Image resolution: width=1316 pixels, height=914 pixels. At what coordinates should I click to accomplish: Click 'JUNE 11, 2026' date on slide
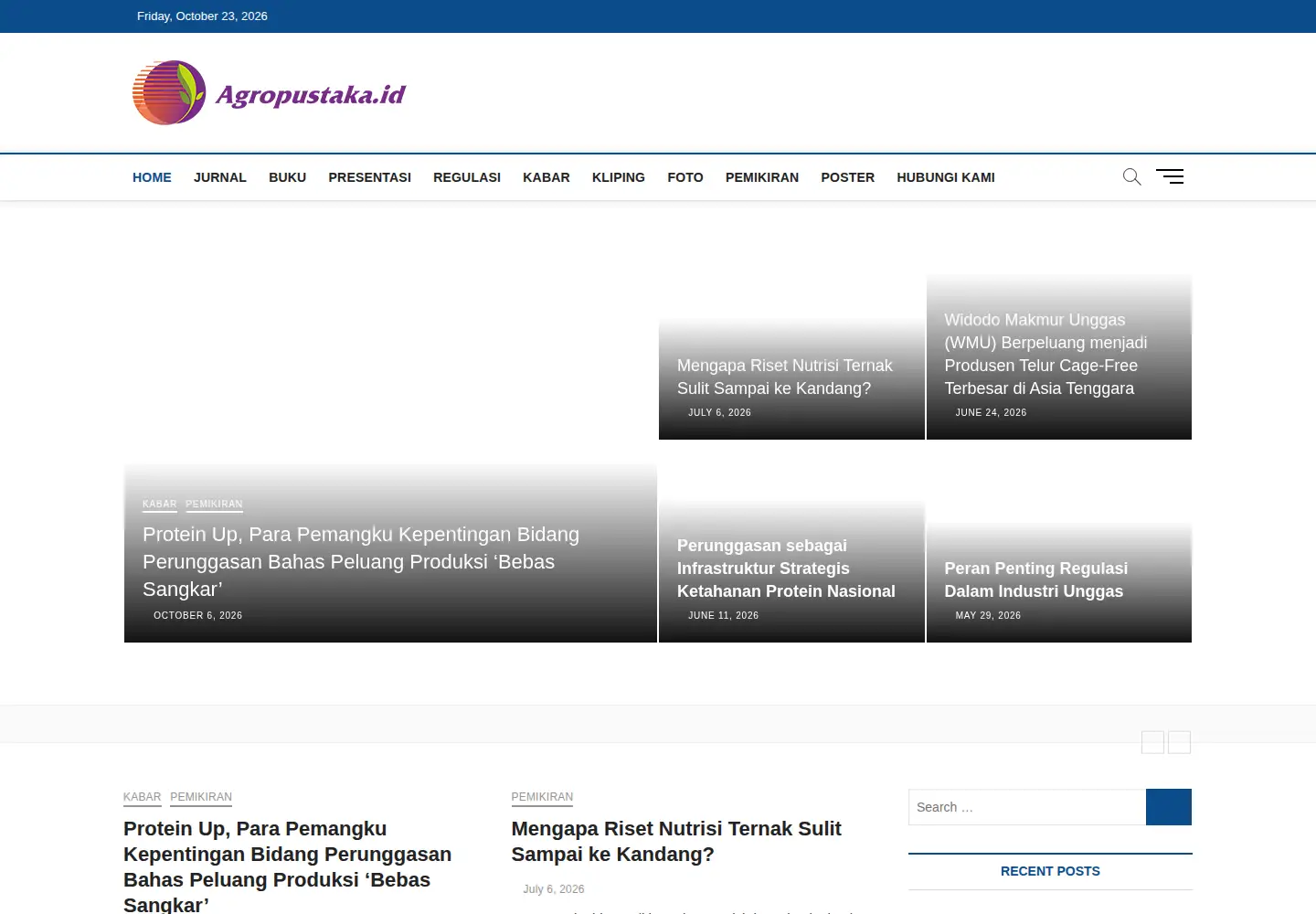click(x=724, y=616)
